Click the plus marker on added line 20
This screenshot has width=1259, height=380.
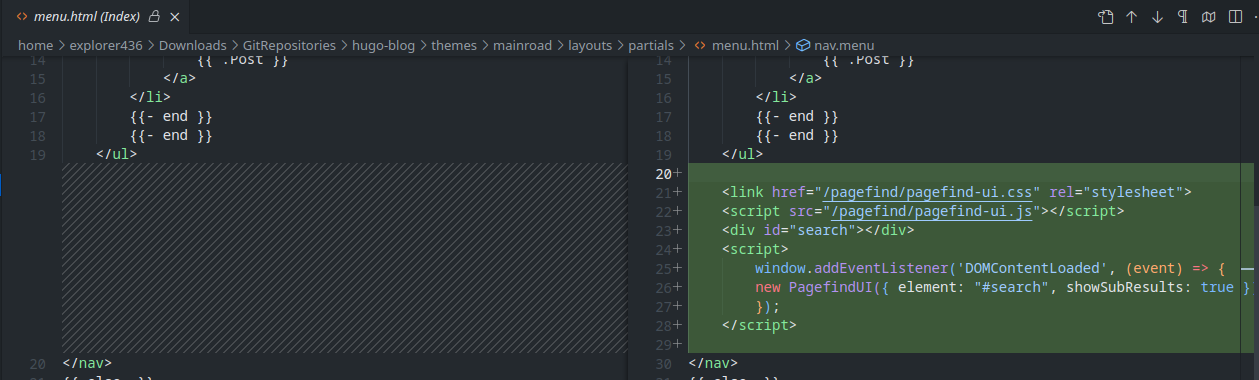click(678, 173)
